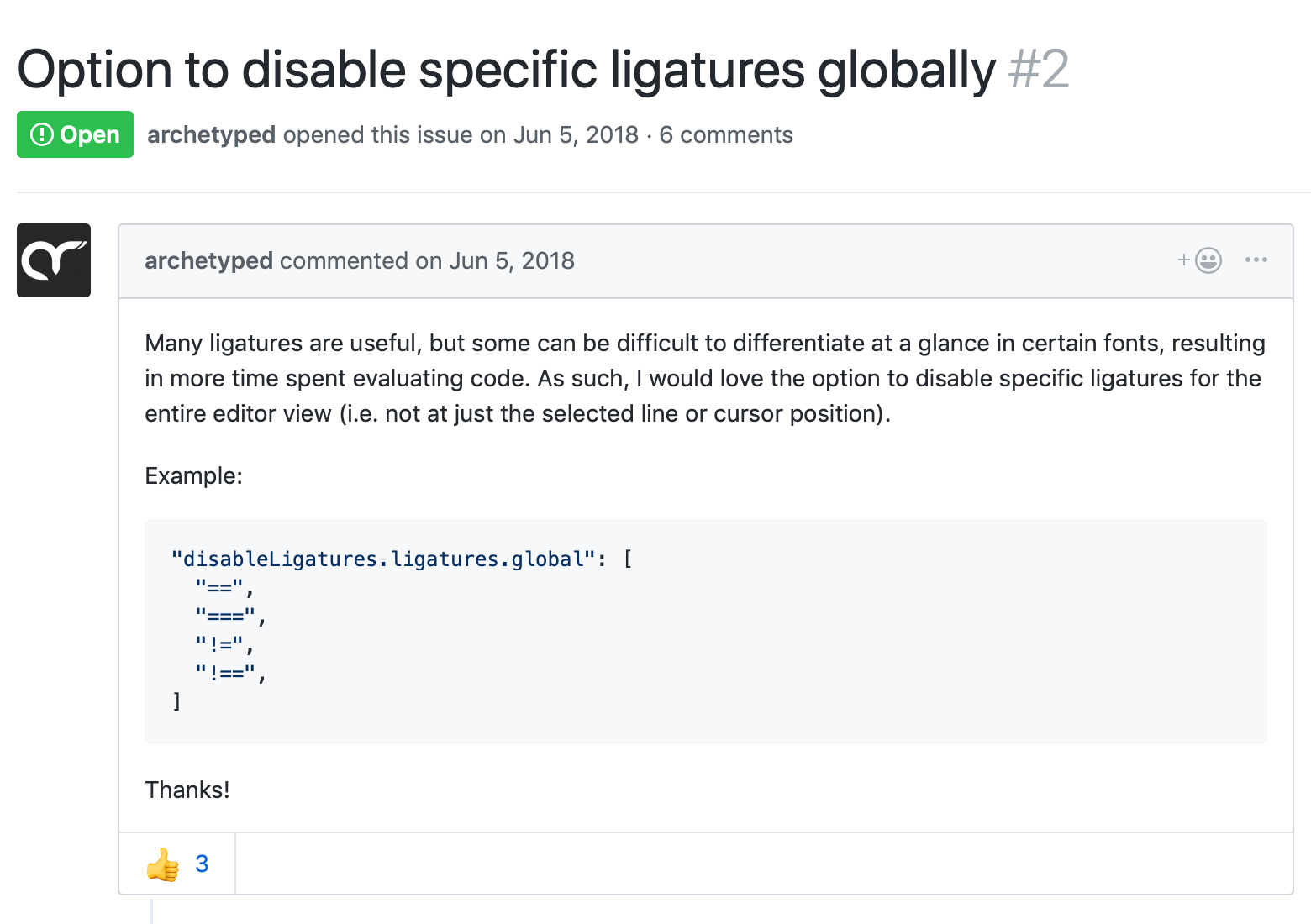Click archetyped in the issue subtitle

point(211,134)
